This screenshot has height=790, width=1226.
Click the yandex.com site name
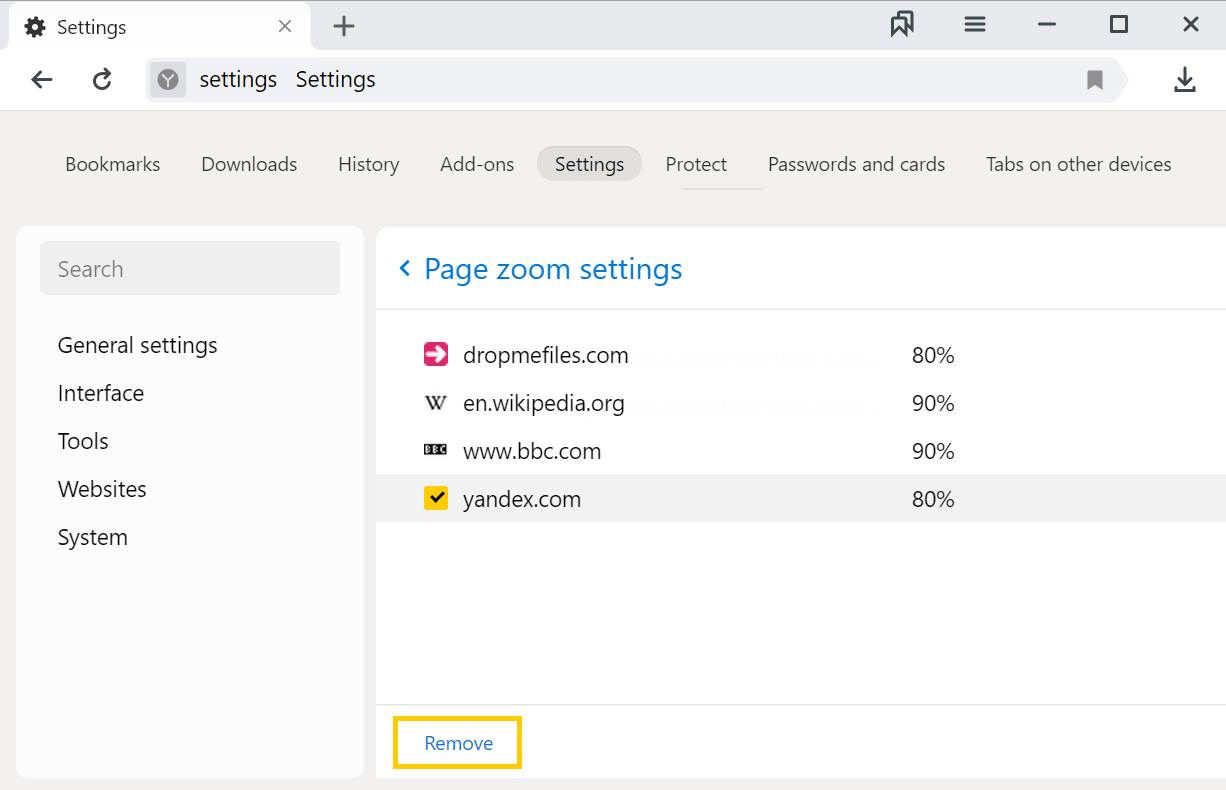[x=522, y=499]
